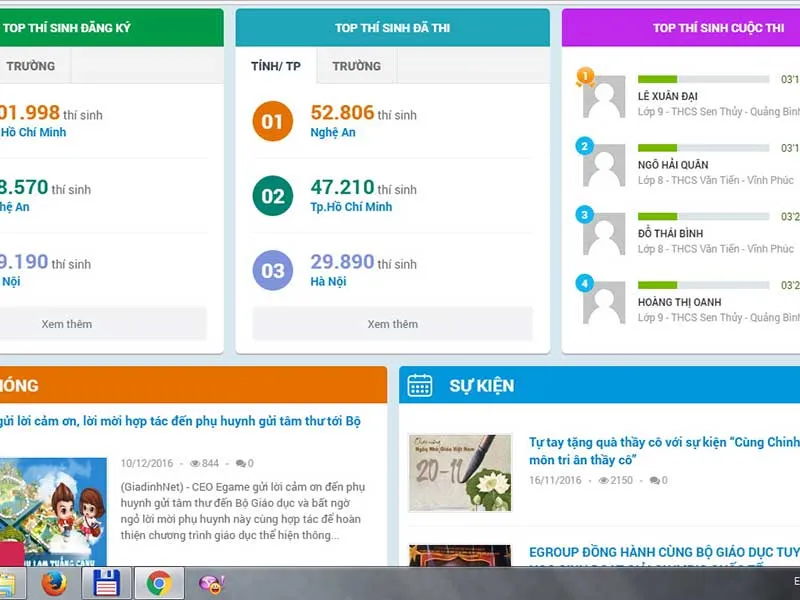Screen dimensions: 800x600
Task: Open Yahoo Messenger from the taskbar
Action: [x=211, y=583]
